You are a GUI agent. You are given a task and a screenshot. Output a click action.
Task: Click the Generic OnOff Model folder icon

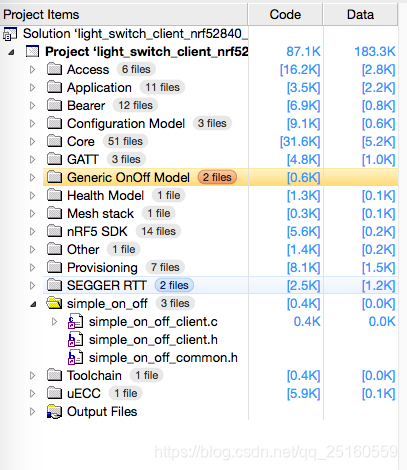(x=54, y=177)
